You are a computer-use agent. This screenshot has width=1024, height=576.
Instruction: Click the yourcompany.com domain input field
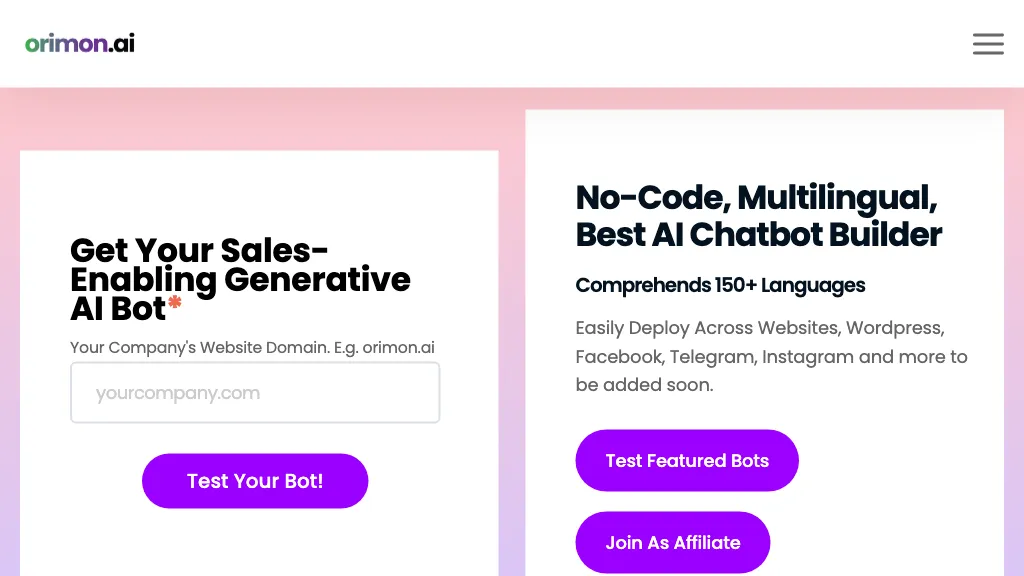pyautogui.click(x=255, y=392)
